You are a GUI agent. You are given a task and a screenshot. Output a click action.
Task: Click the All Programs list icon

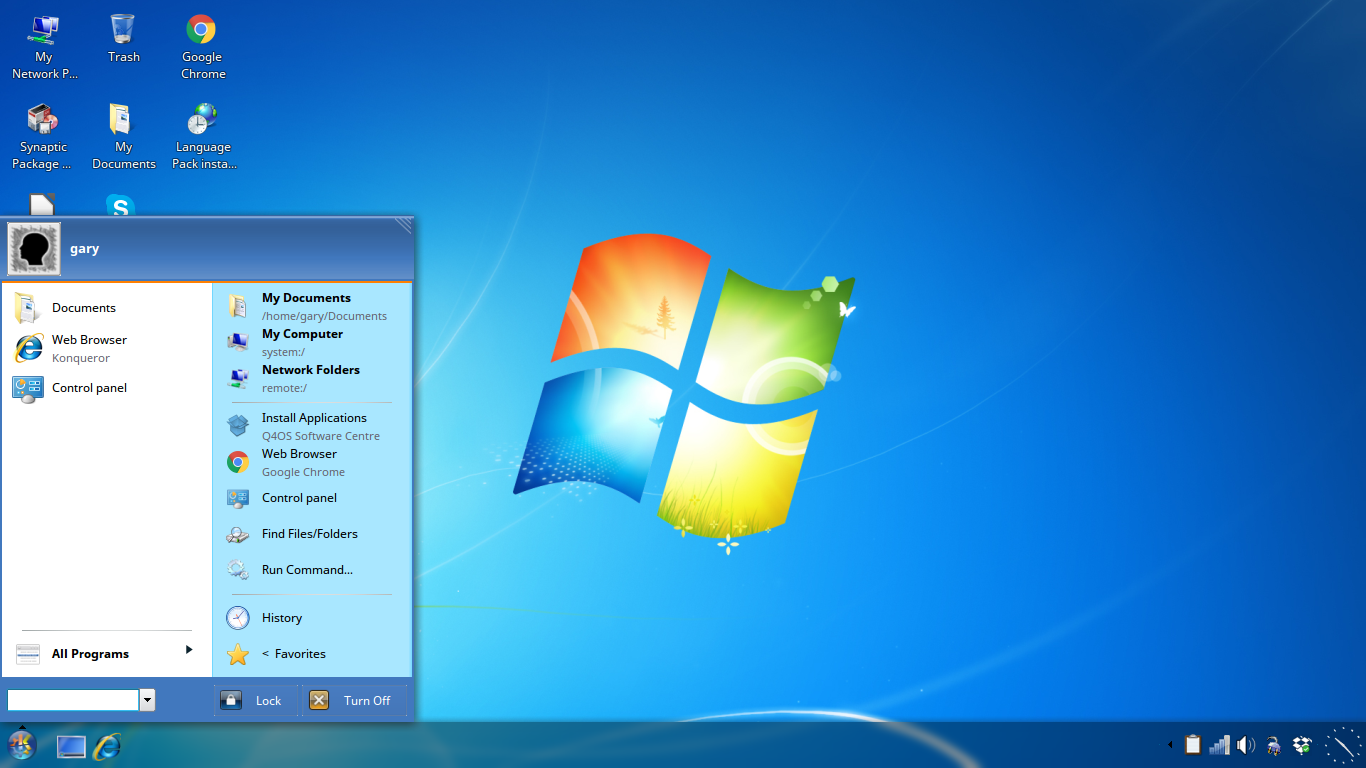click(28, 654)
